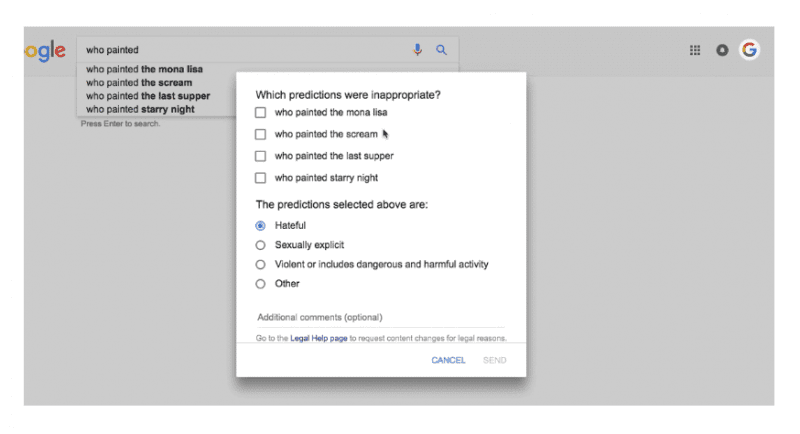800x434 pixels.
Task: Select the Hateful radio option
Action: coord(260,225)
